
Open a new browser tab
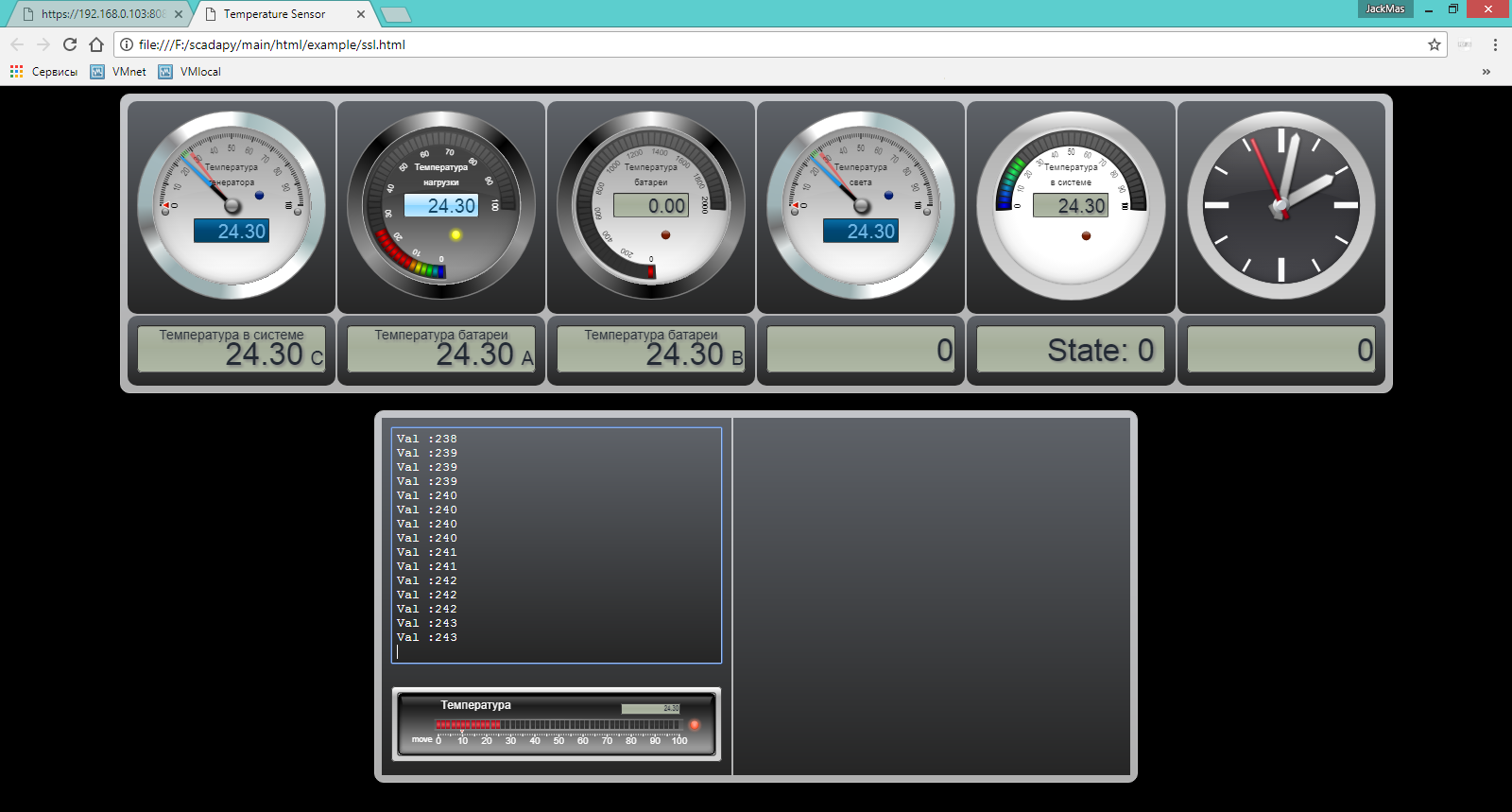click(x=395, y=14)
